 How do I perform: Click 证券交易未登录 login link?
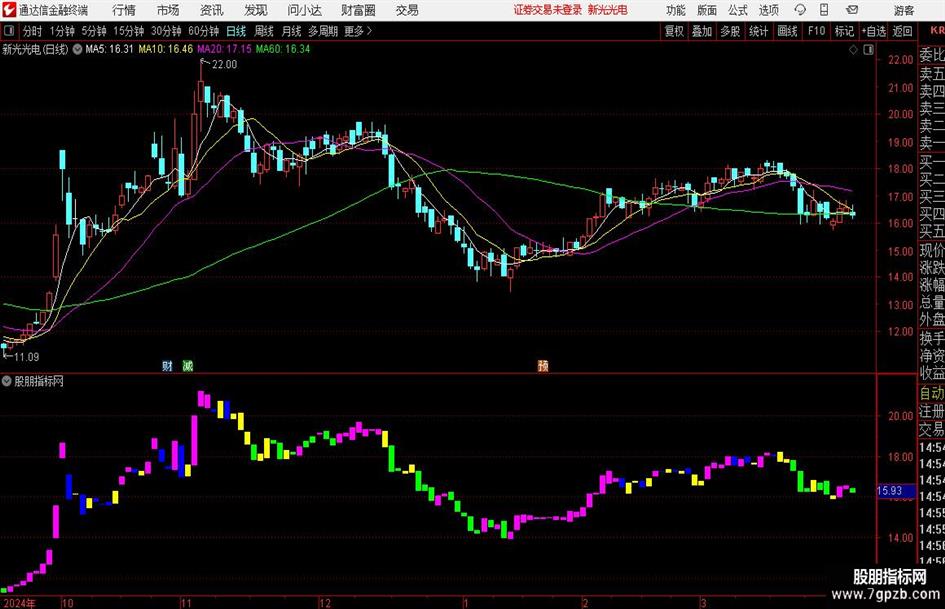point(547,10)
